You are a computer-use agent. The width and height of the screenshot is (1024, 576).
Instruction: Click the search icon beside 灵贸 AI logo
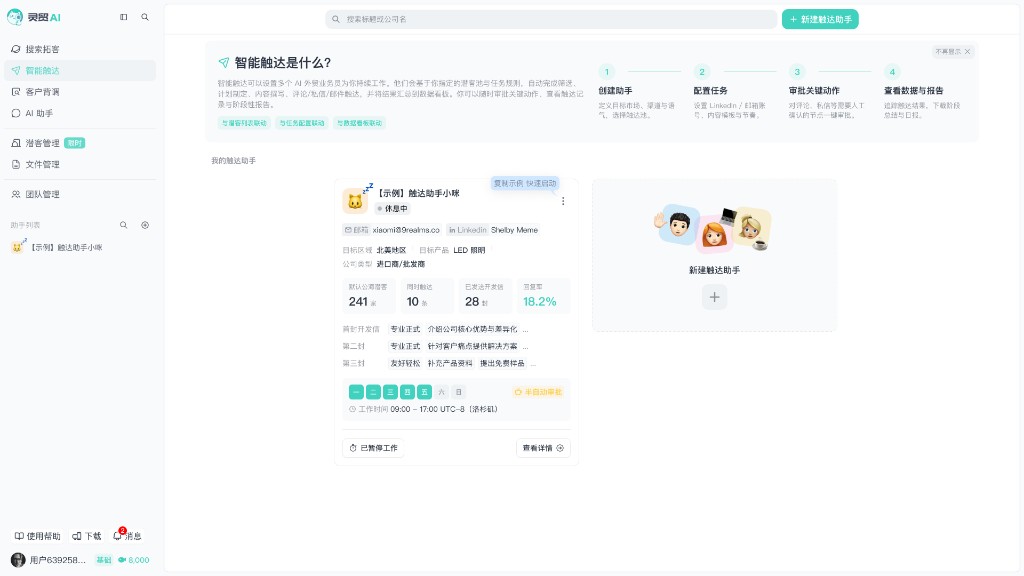click(x=145, y=17)
